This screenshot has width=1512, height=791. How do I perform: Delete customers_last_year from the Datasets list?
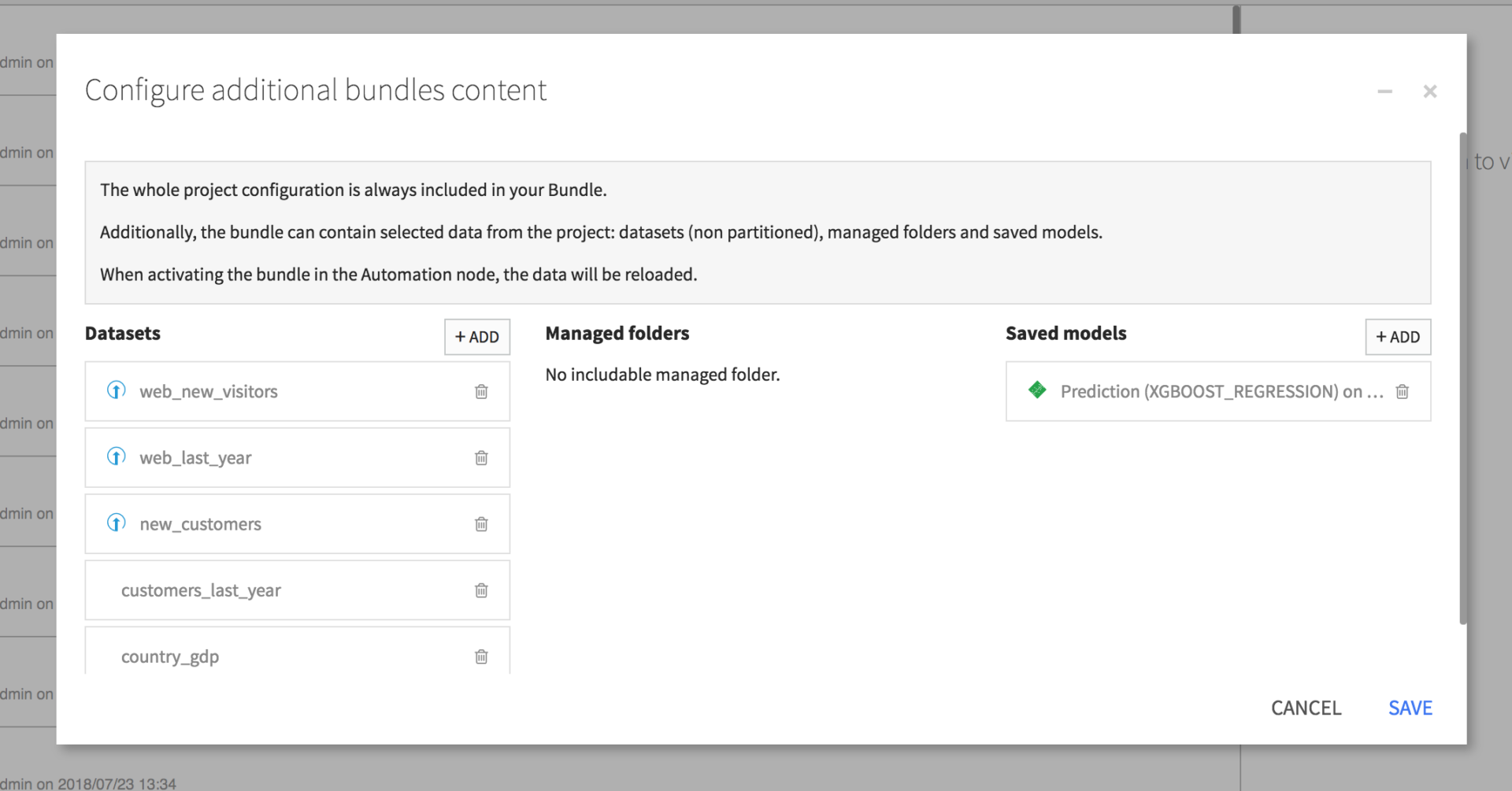[x=481, y=590]
